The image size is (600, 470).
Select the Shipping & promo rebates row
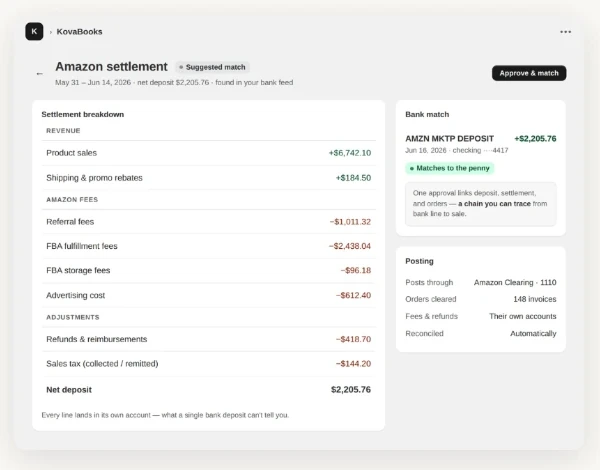click(x=209, y=178)
